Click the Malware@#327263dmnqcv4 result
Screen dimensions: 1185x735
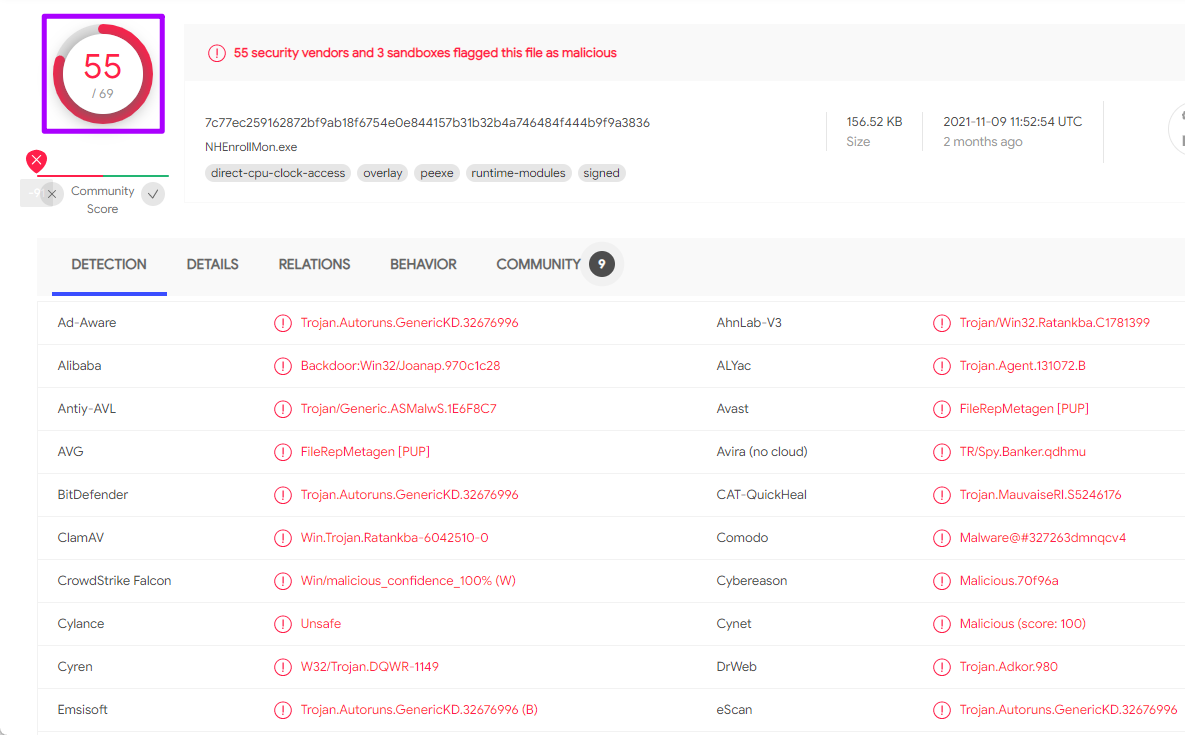coord(1043,538)
